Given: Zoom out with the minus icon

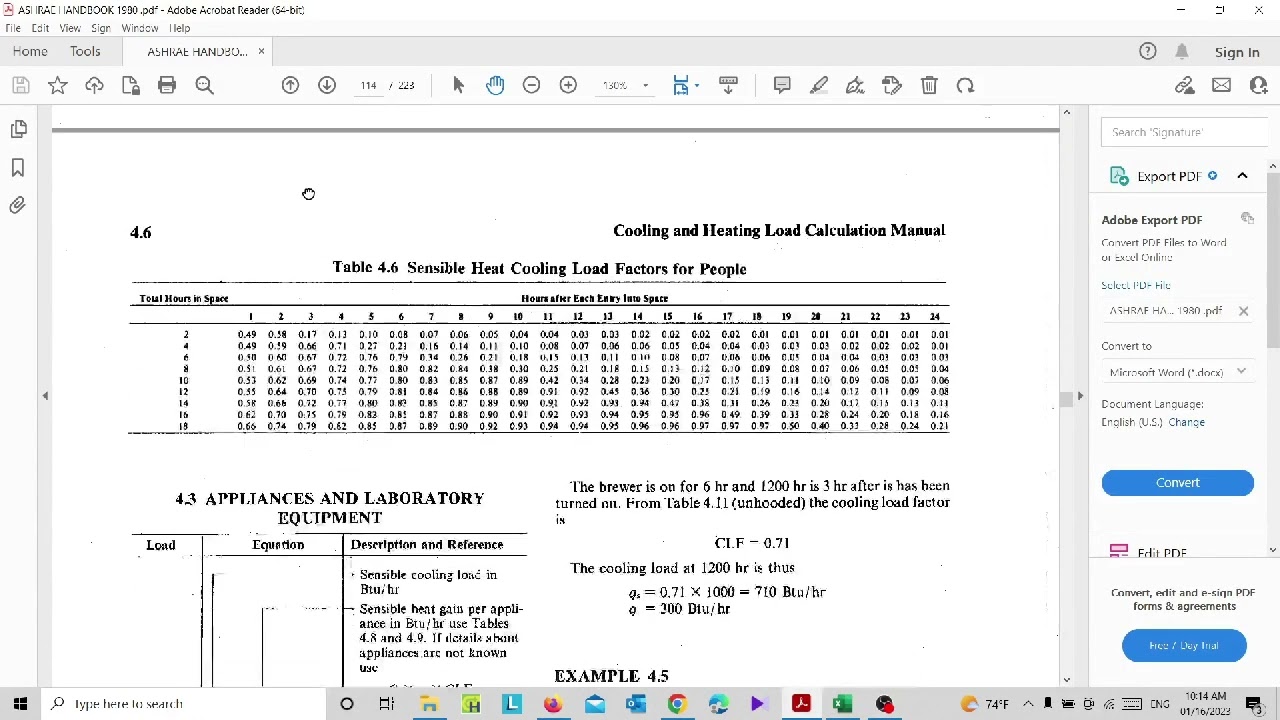Looking at the screenshot, I should point(532,86).
